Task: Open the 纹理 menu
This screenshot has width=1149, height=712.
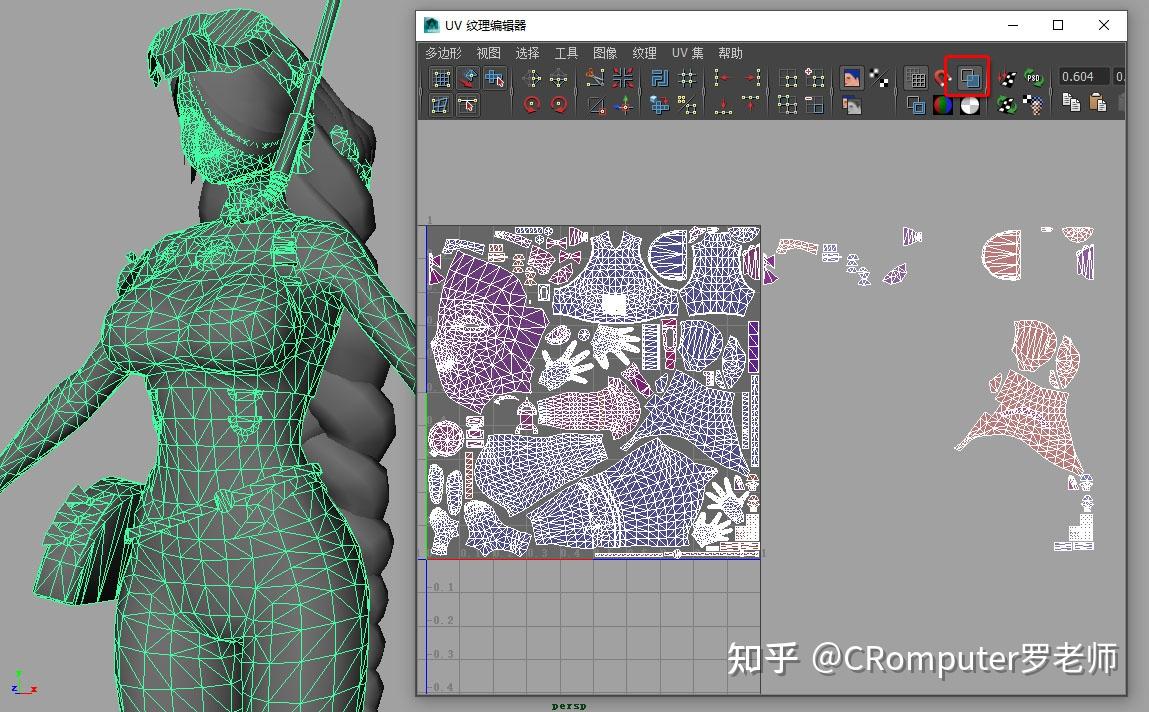Action: [x=644, y=53]
